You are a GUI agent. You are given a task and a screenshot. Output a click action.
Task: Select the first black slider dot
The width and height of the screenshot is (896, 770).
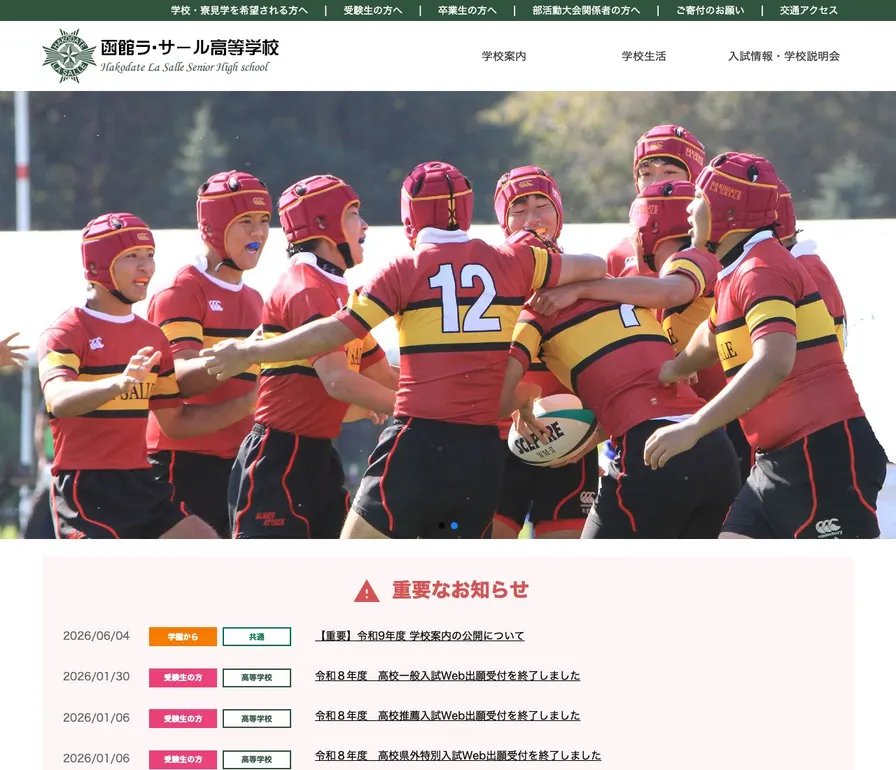click(441, 526)
